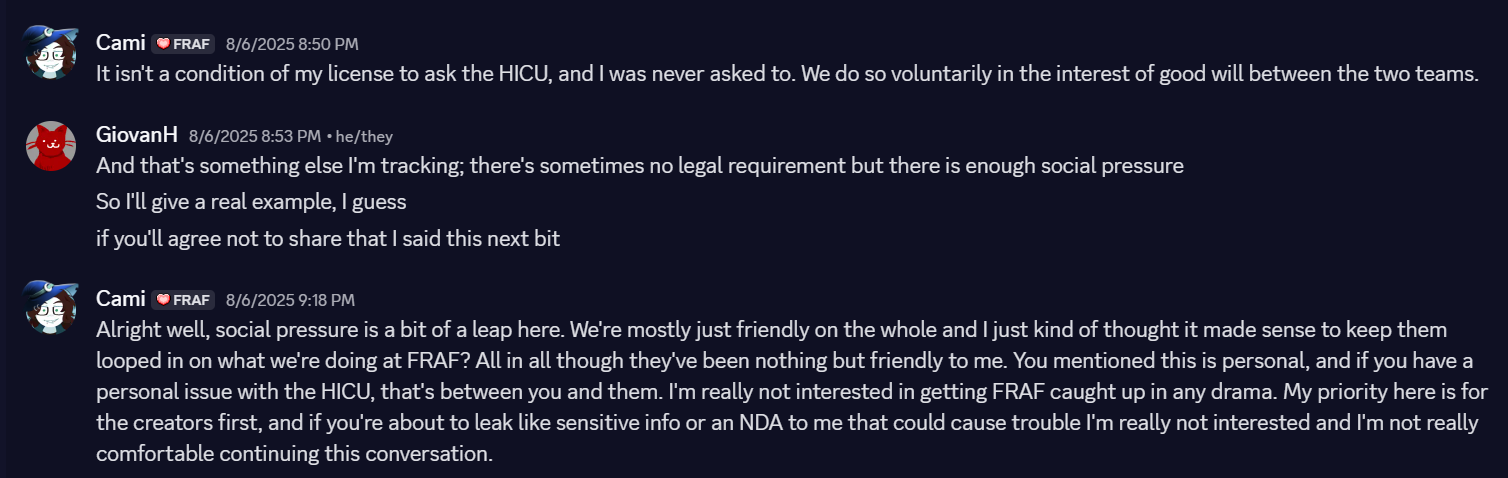Viewport: 1508px width, 478px height.
Task: Select message "if you'll agree not to share"
Action: tap(328, 238)
